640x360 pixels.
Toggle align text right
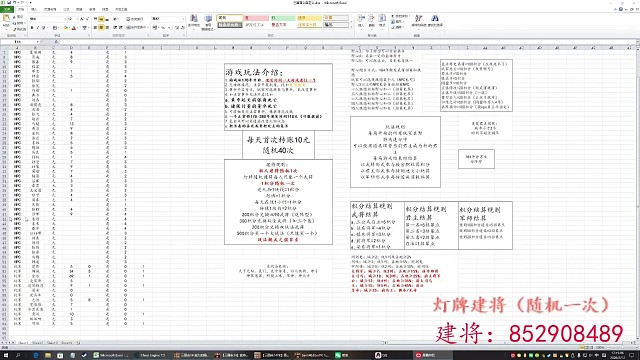coord(107,28)
